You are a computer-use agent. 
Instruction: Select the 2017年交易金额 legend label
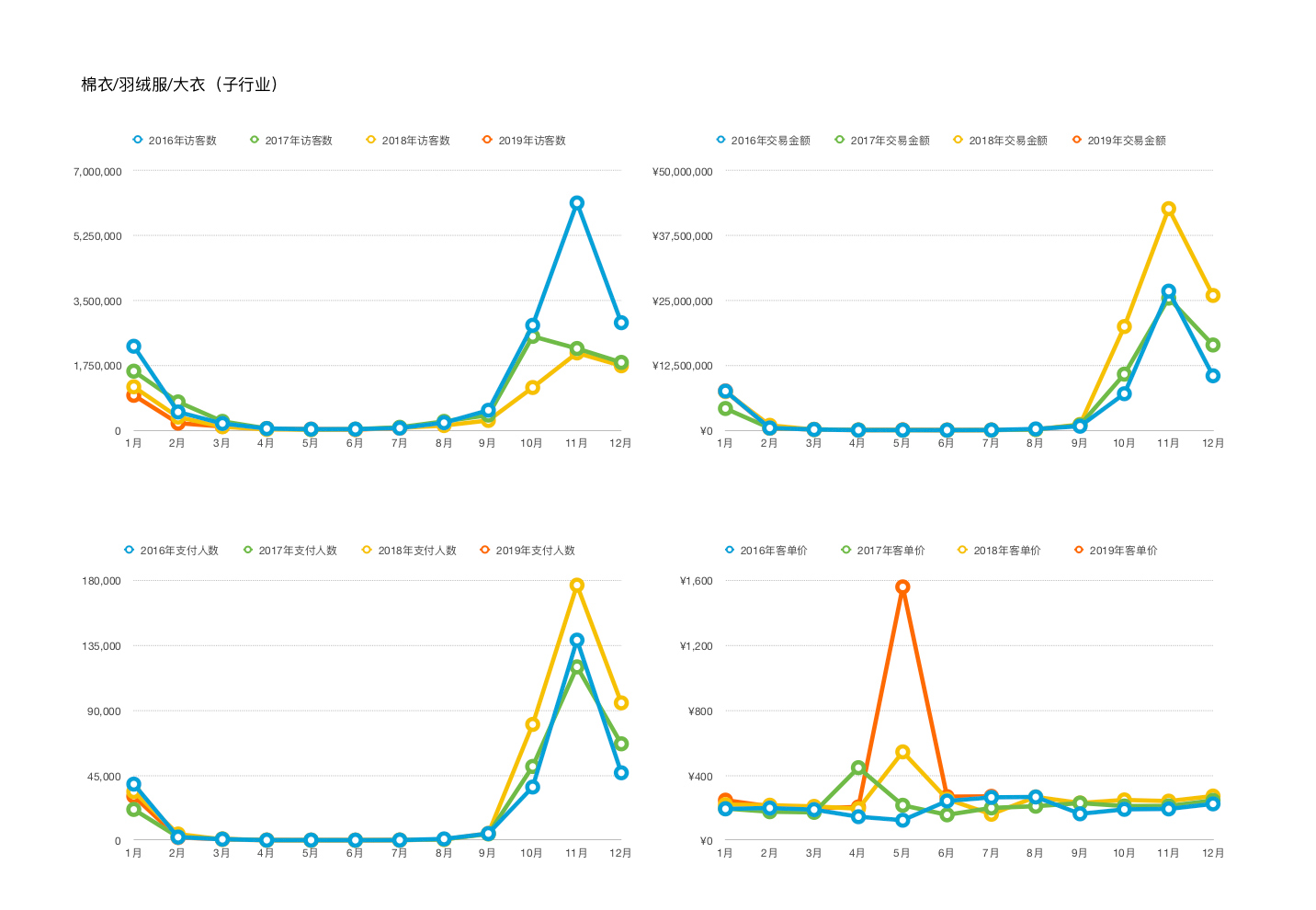tap(890, 141)
